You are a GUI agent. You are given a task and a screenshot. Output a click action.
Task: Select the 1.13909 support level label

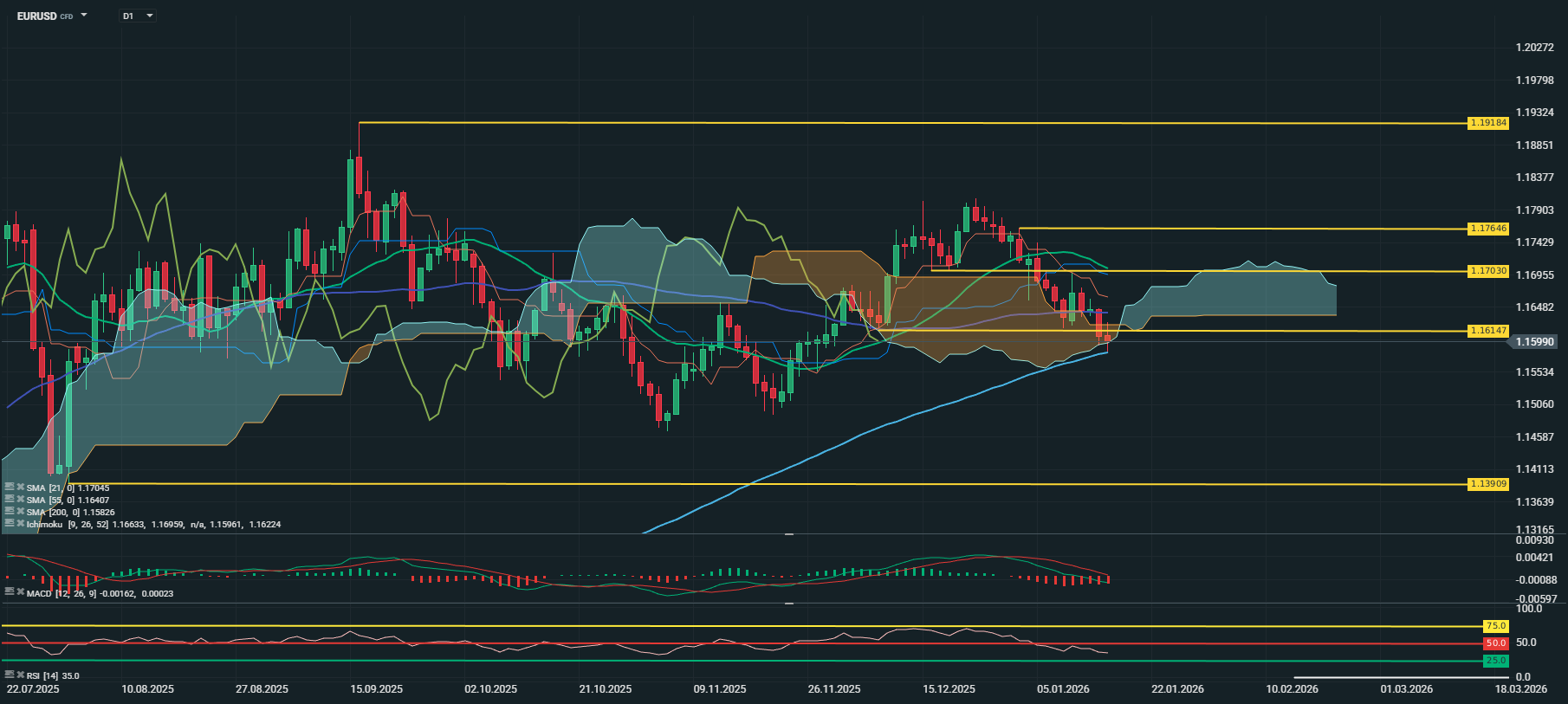point(1488,484)
